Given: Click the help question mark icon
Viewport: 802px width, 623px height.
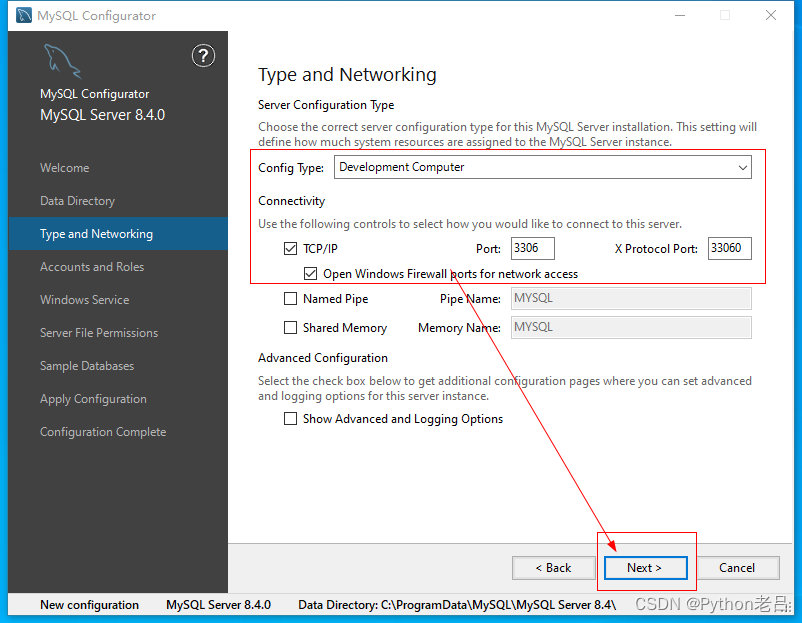Looking at the screenshot, I should [203, 56].
